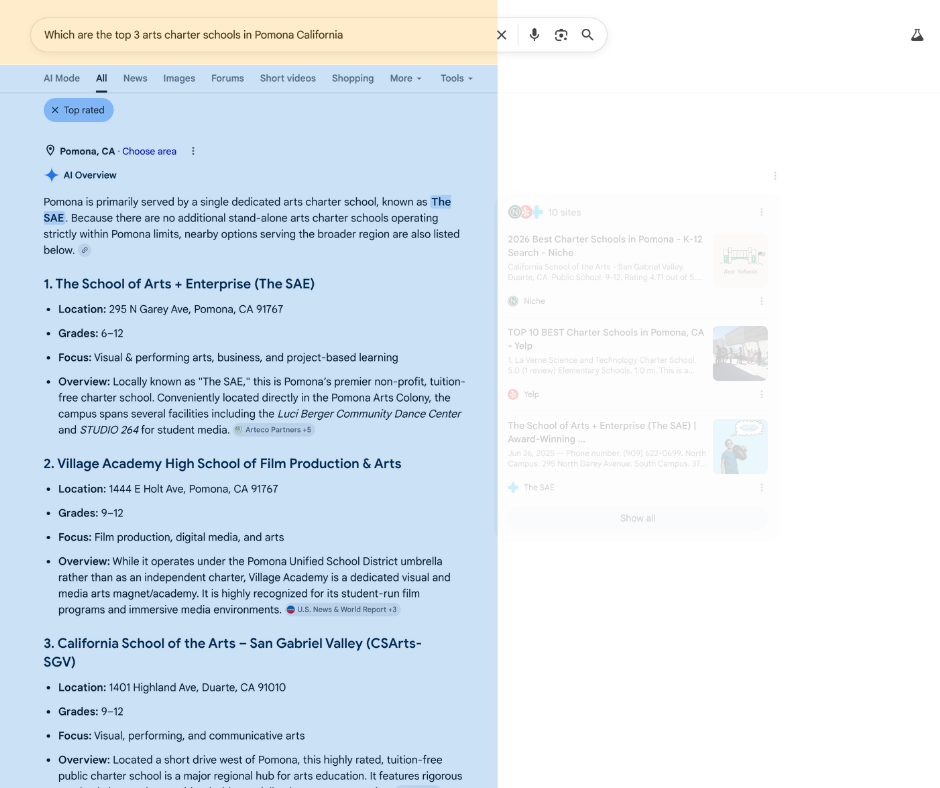This screenshot has height=788, width=940.
Task: Open three-dot menu for the Niche source
Action: [761, 301]
